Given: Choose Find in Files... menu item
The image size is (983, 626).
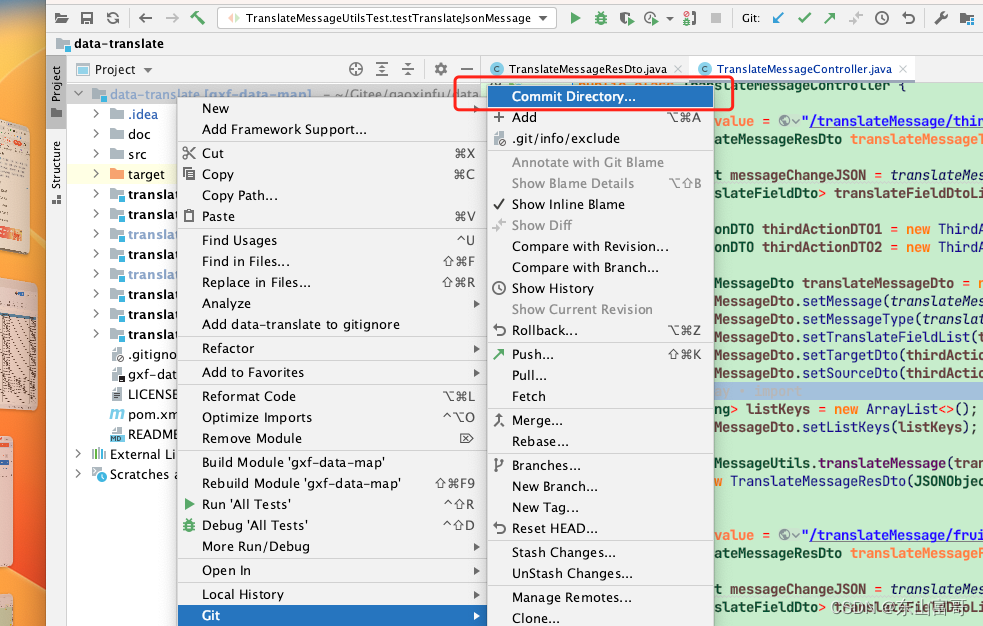Looking at the screenshot, I should click(x=332, y=261).
